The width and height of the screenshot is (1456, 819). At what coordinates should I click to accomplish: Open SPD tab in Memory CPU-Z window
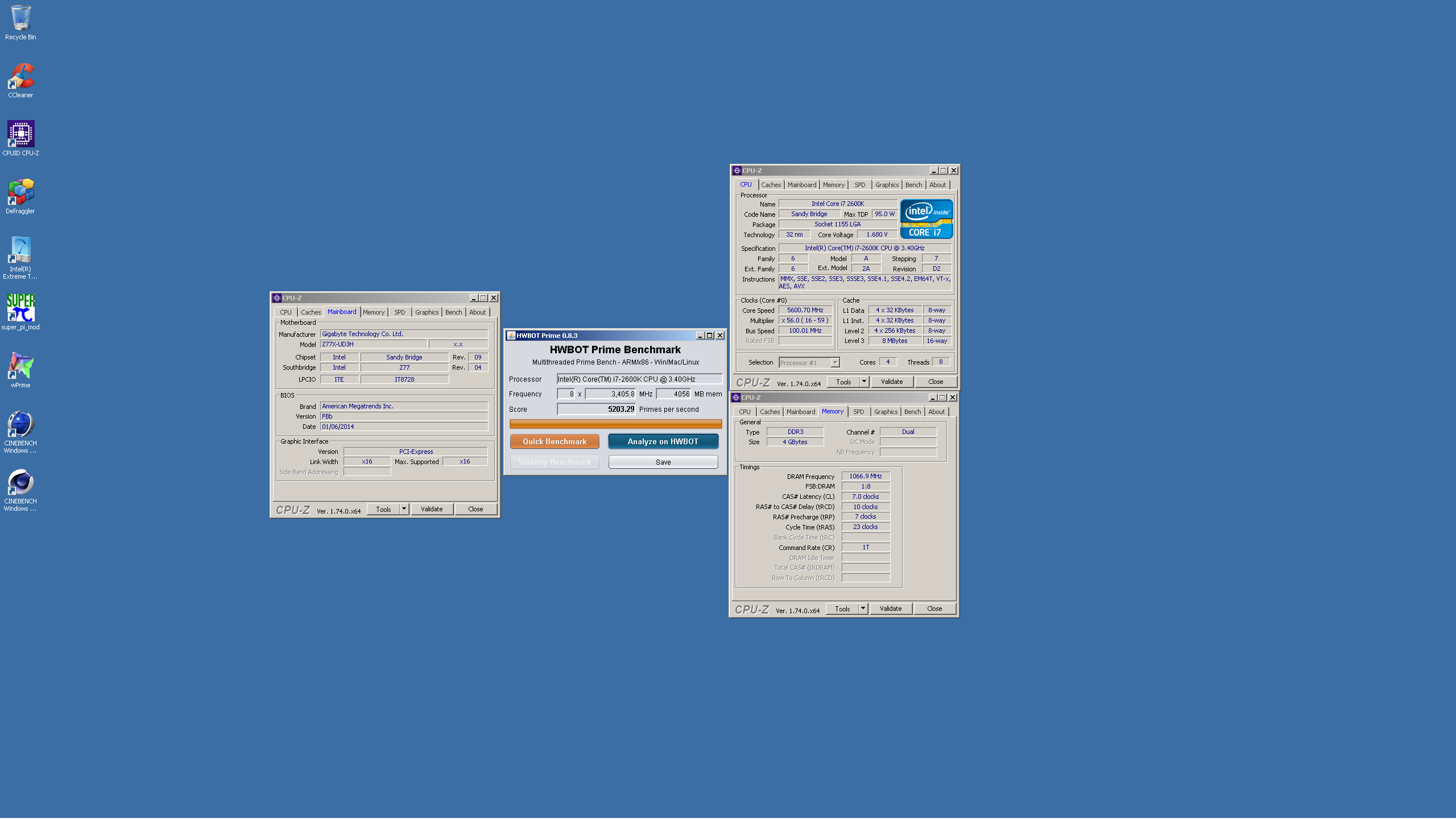(x=858, y=412)
